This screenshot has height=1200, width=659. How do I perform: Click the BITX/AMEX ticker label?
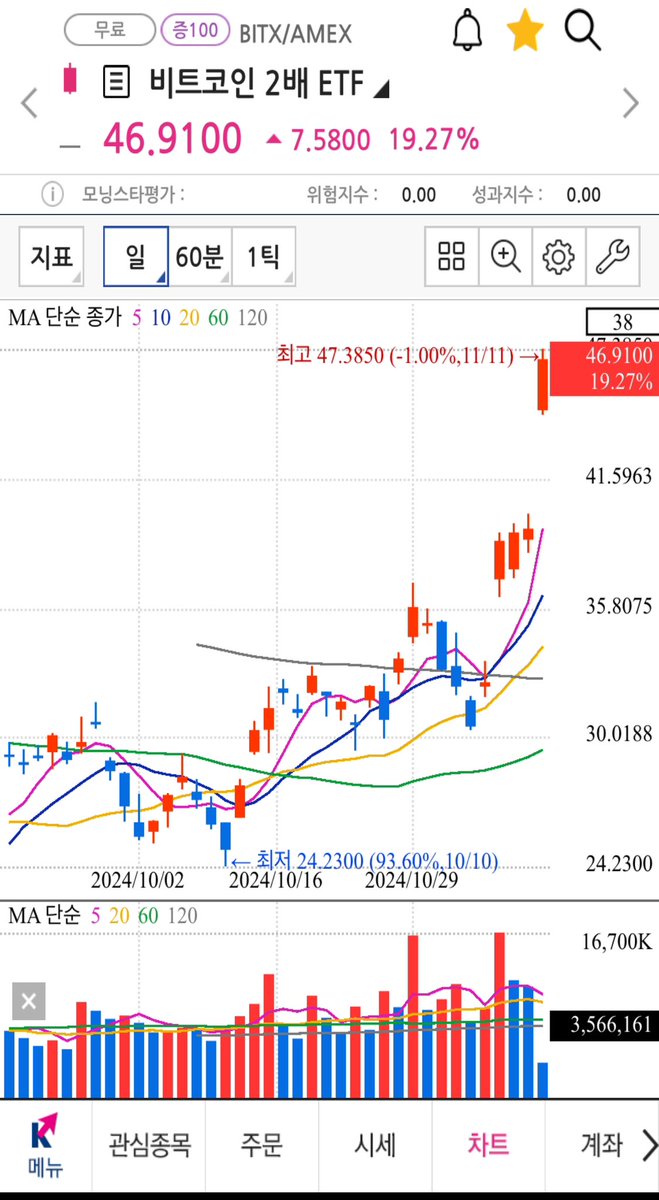coord(295,34)
